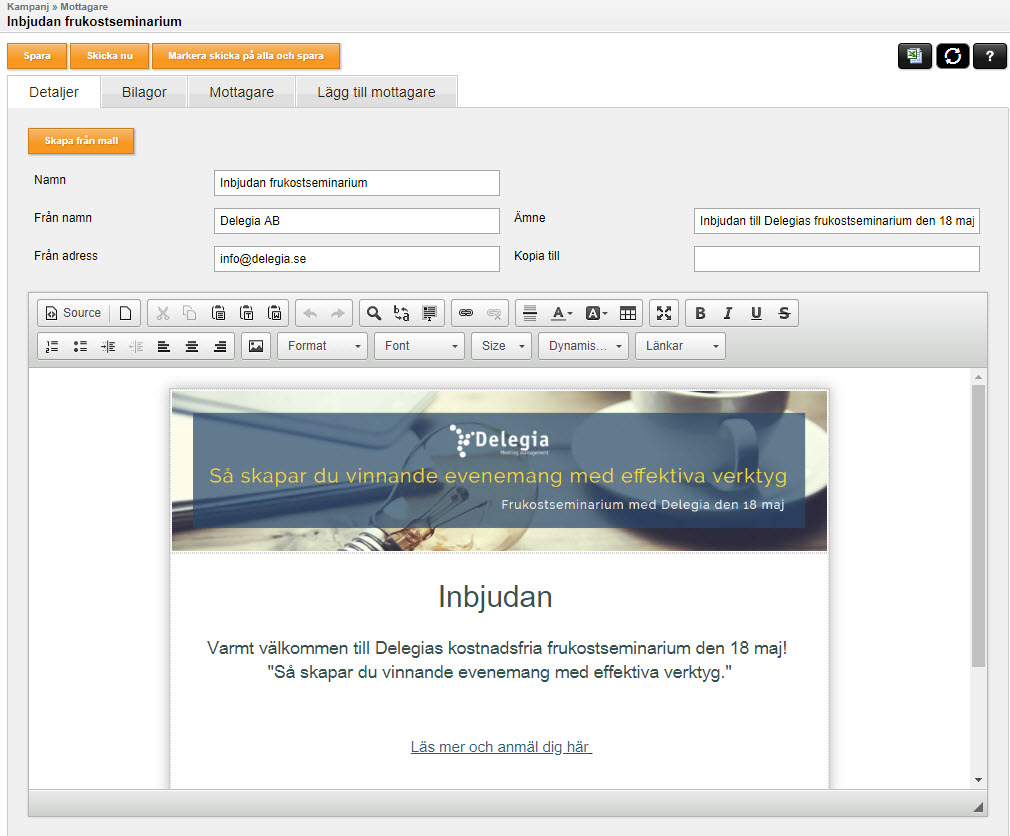This screenshot has height=836, width=1010.
Task: Open the background color picker
Action: pos(596,313)
